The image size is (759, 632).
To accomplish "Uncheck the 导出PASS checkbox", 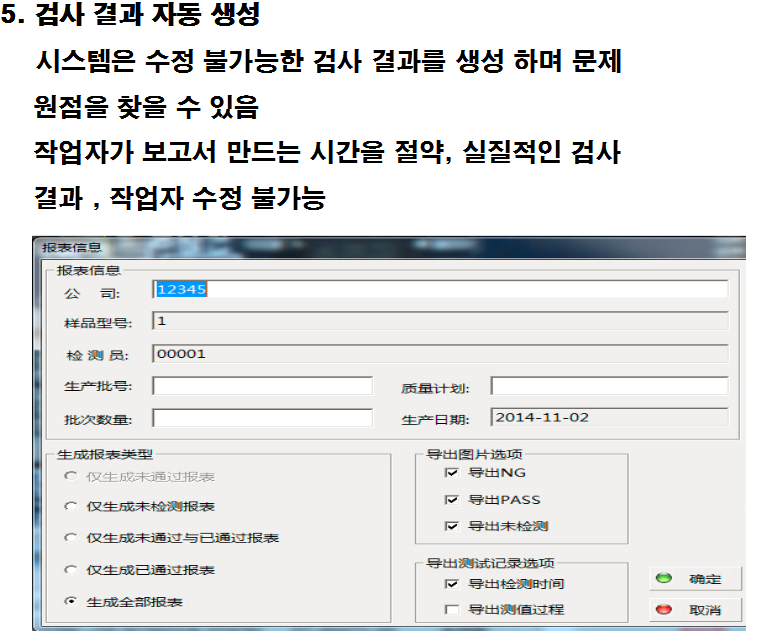I will pyautogui.click(x=451, y=500).
